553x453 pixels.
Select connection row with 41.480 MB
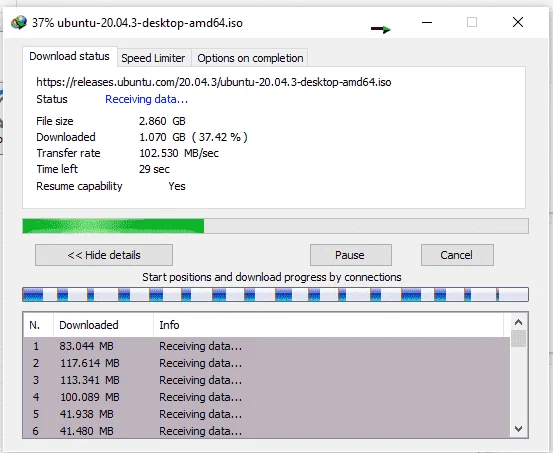267,431
